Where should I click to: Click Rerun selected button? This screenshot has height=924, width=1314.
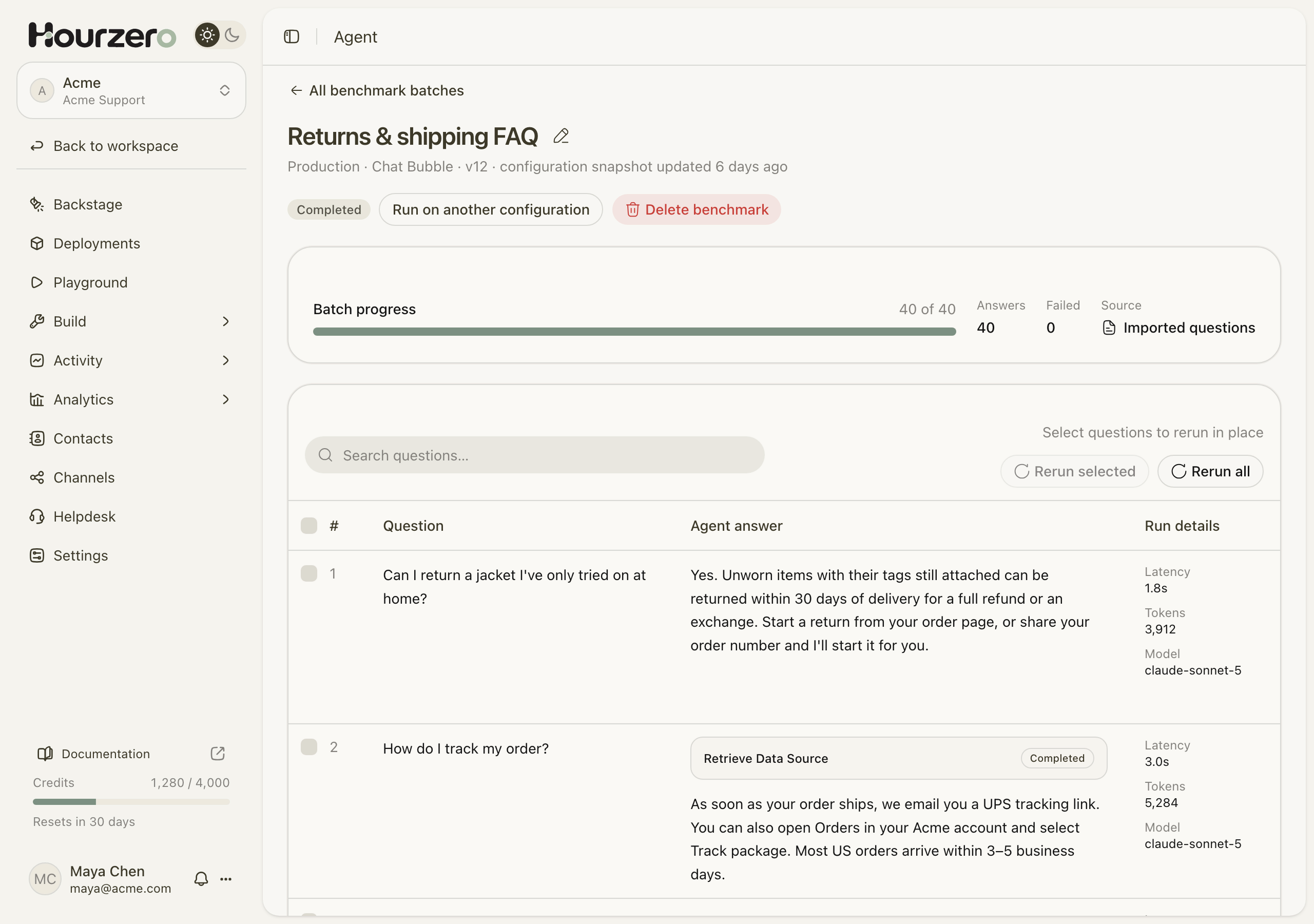click(1074, 471)
